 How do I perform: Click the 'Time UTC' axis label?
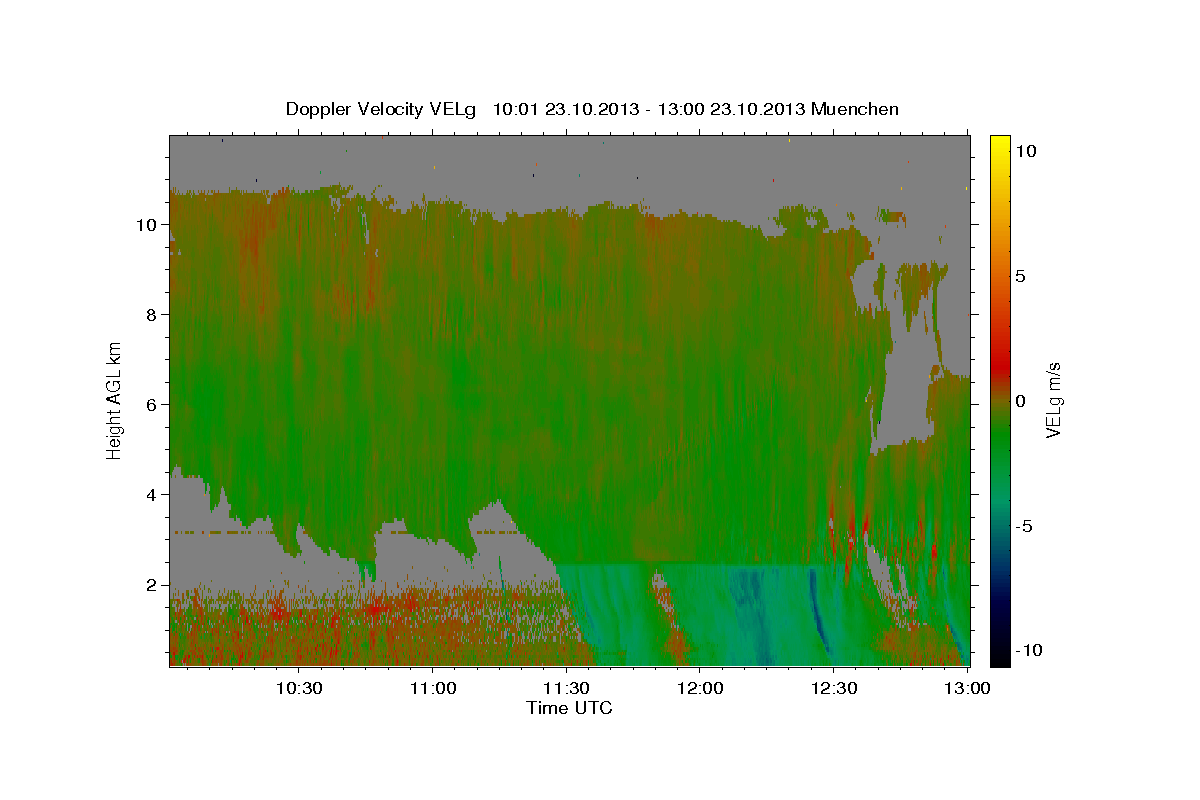tap(569, 708)
